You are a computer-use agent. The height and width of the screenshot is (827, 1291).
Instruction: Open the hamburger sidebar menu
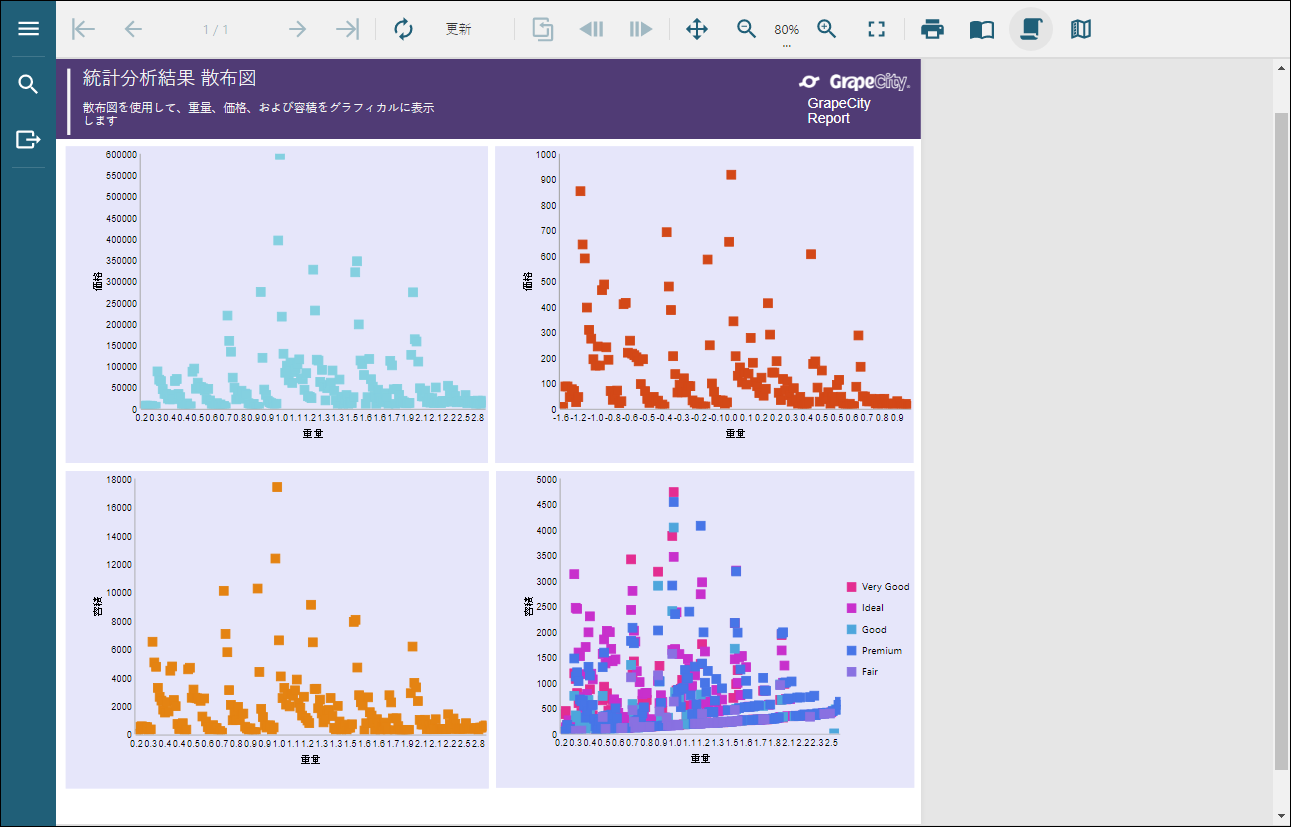click(28, 29)
